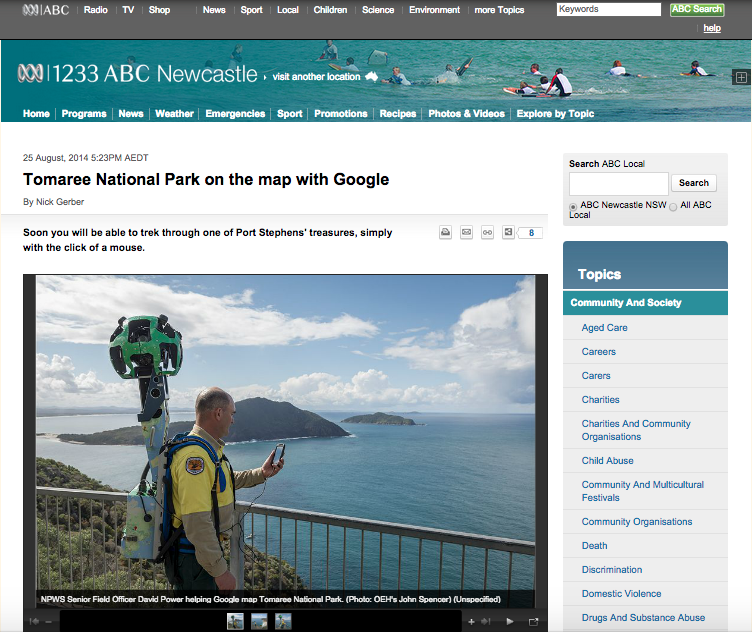
Task: Open Drugs And Substance Abuse topic
Action: coord(643,618)
